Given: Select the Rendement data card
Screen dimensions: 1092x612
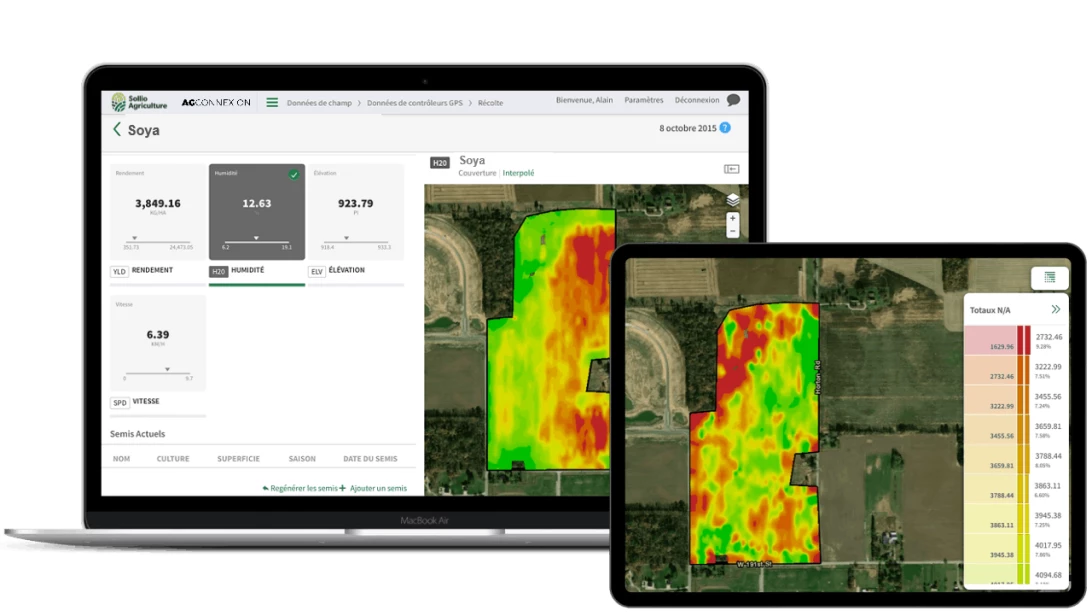Looking at the screenshot, I should 158,212.
